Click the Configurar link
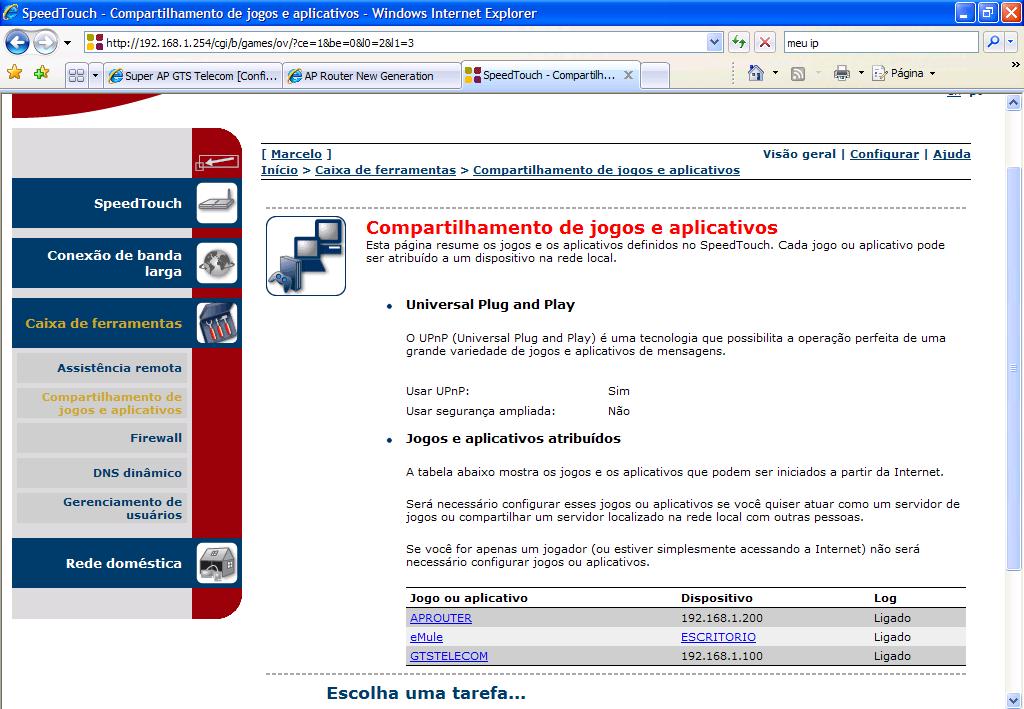Image resolution: width=1024 pixels, height=709 pixels. [x=884, y=154]
